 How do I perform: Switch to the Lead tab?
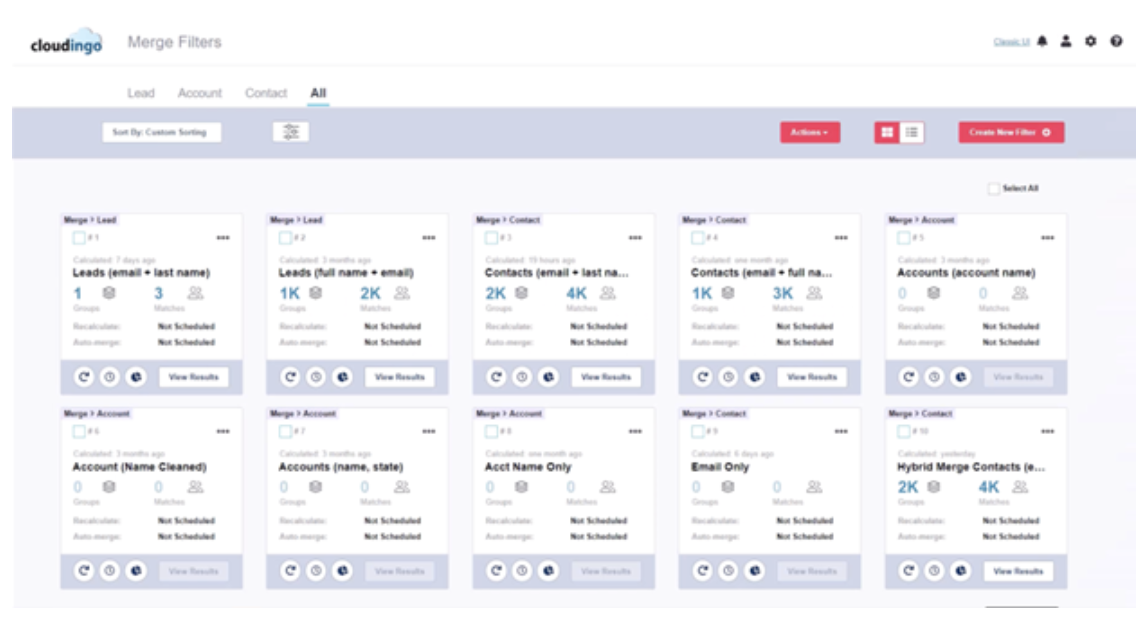[141, 93]
